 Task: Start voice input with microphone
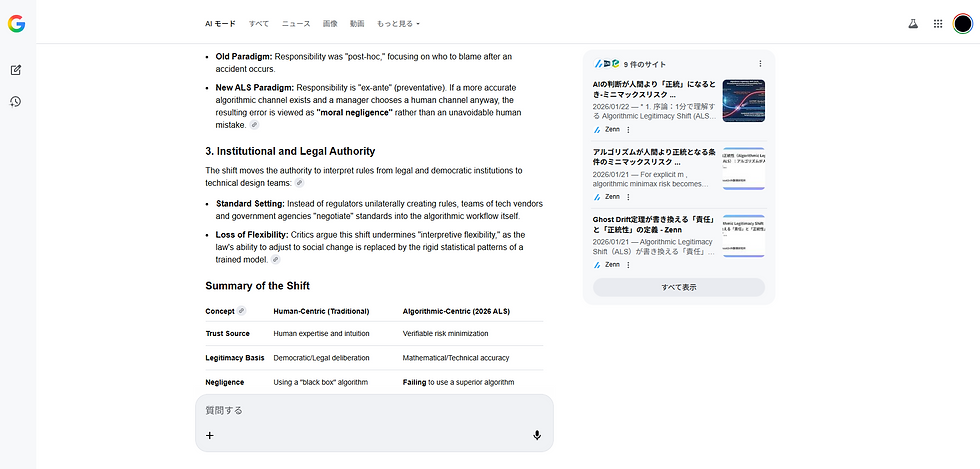(537, 435)
